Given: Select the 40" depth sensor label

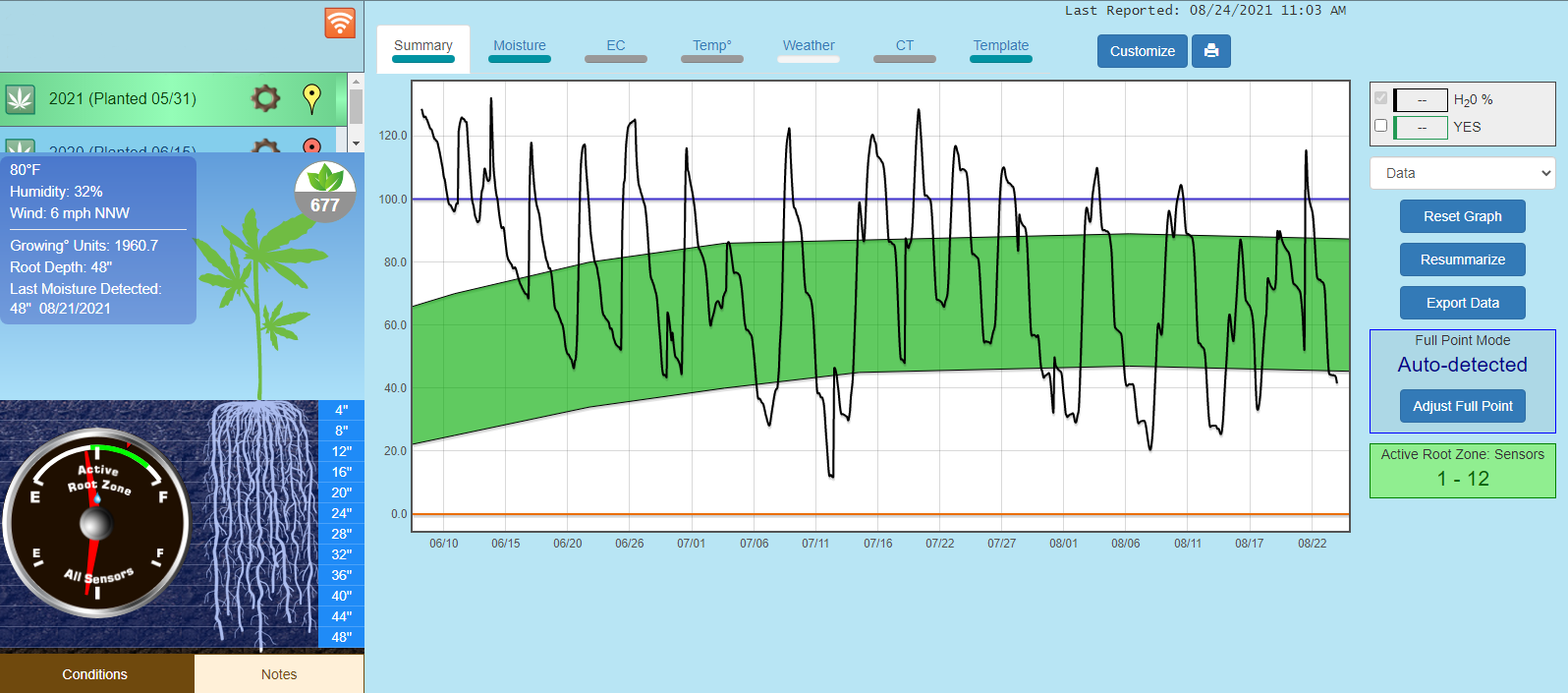Looking at the screenshot, I should [342, 596].
